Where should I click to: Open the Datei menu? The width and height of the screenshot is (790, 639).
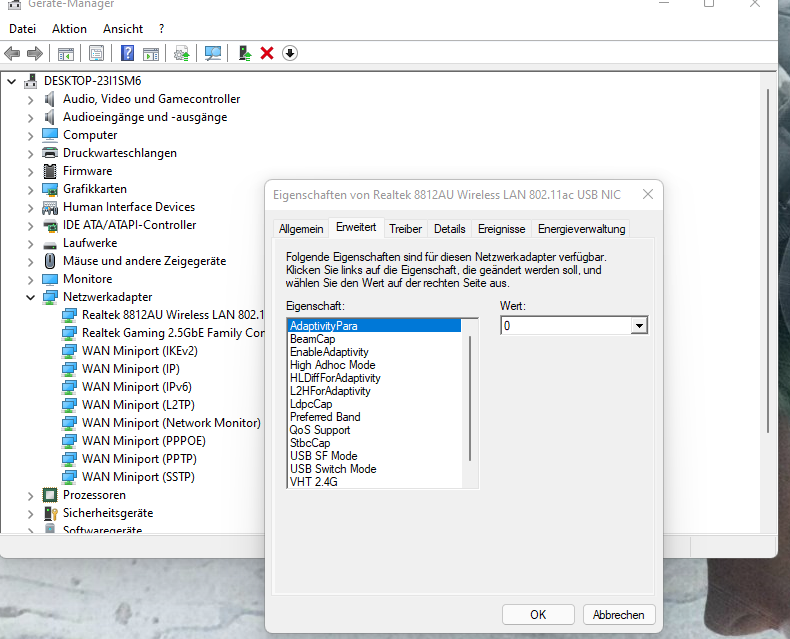[x=23, y=29]
